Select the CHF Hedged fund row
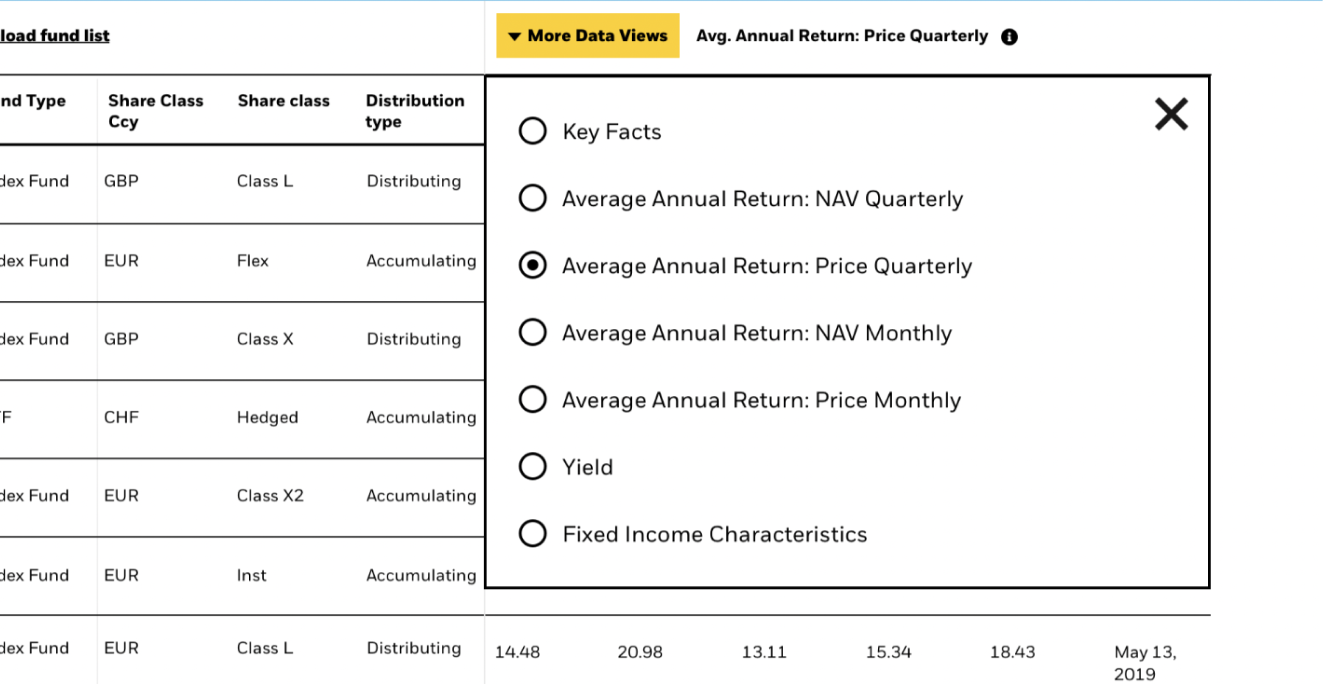Image resolution: width=1325 pixels, height=684 pixels. coord(267,418)
